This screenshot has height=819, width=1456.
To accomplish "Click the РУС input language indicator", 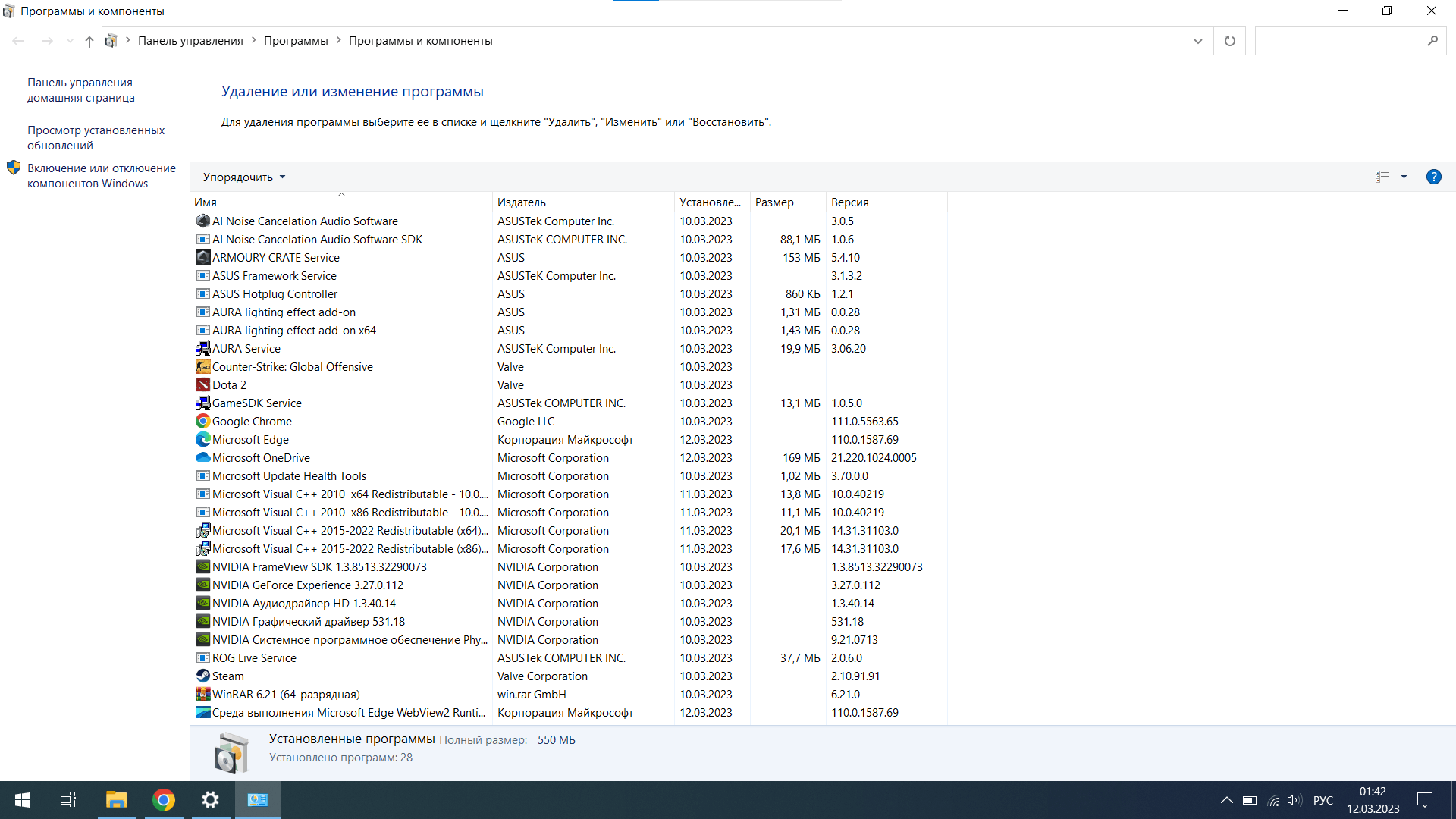I will click(x=1323, y=801).
